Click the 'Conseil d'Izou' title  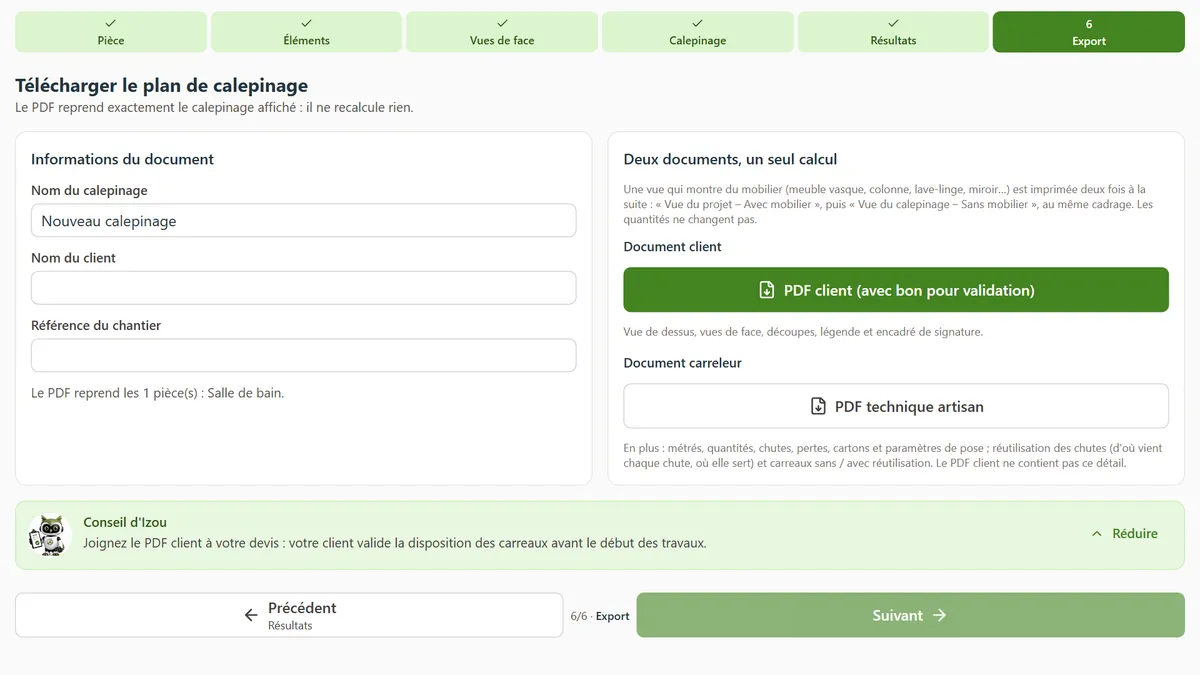125,522
